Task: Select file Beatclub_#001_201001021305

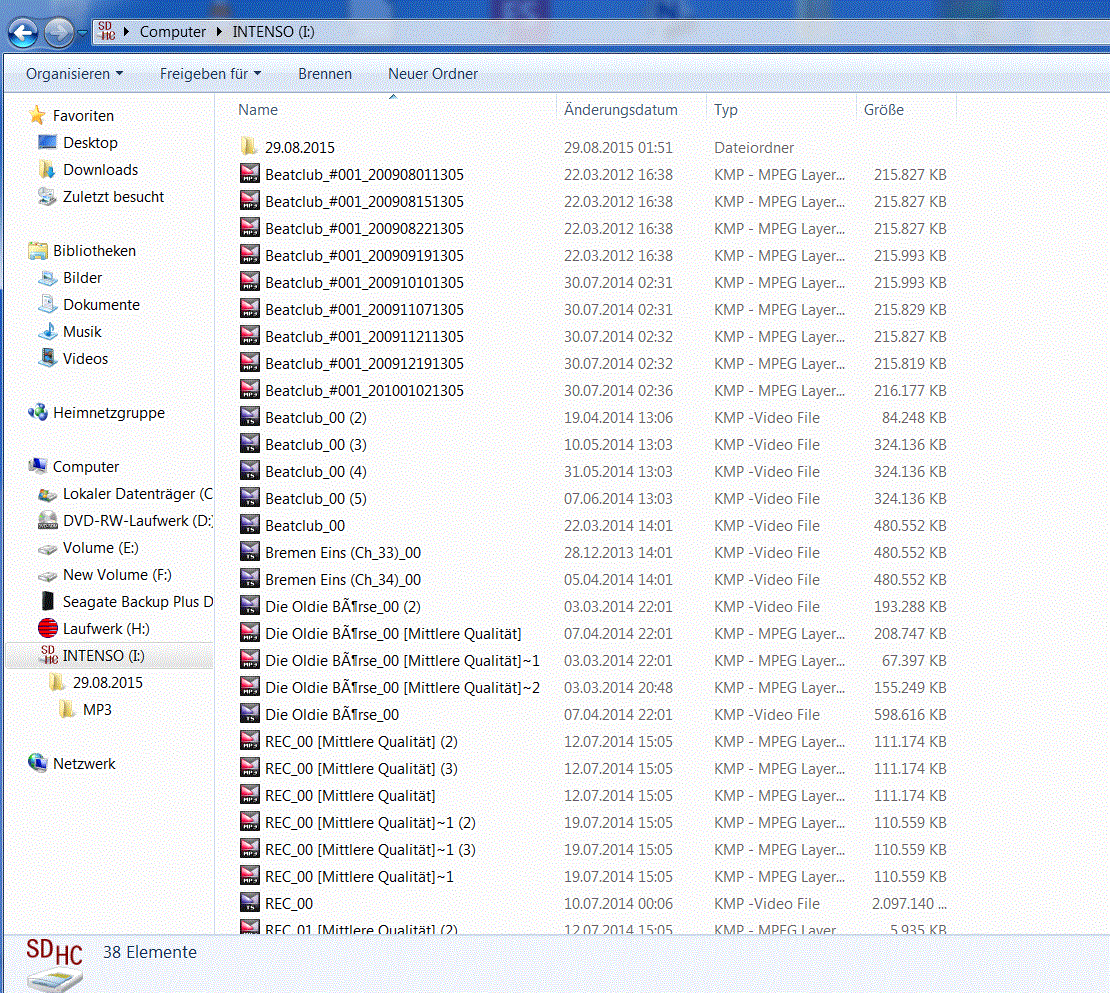Action: pyautogui.click(x=365, y=391)
